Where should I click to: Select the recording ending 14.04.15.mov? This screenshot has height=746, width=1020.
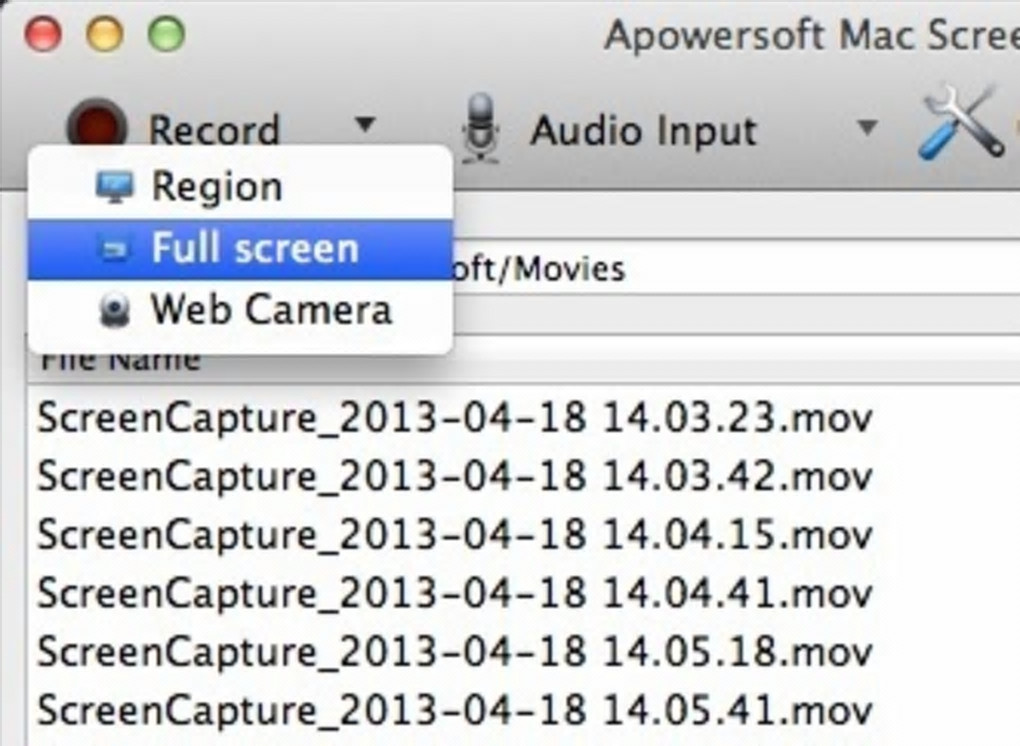455,535
